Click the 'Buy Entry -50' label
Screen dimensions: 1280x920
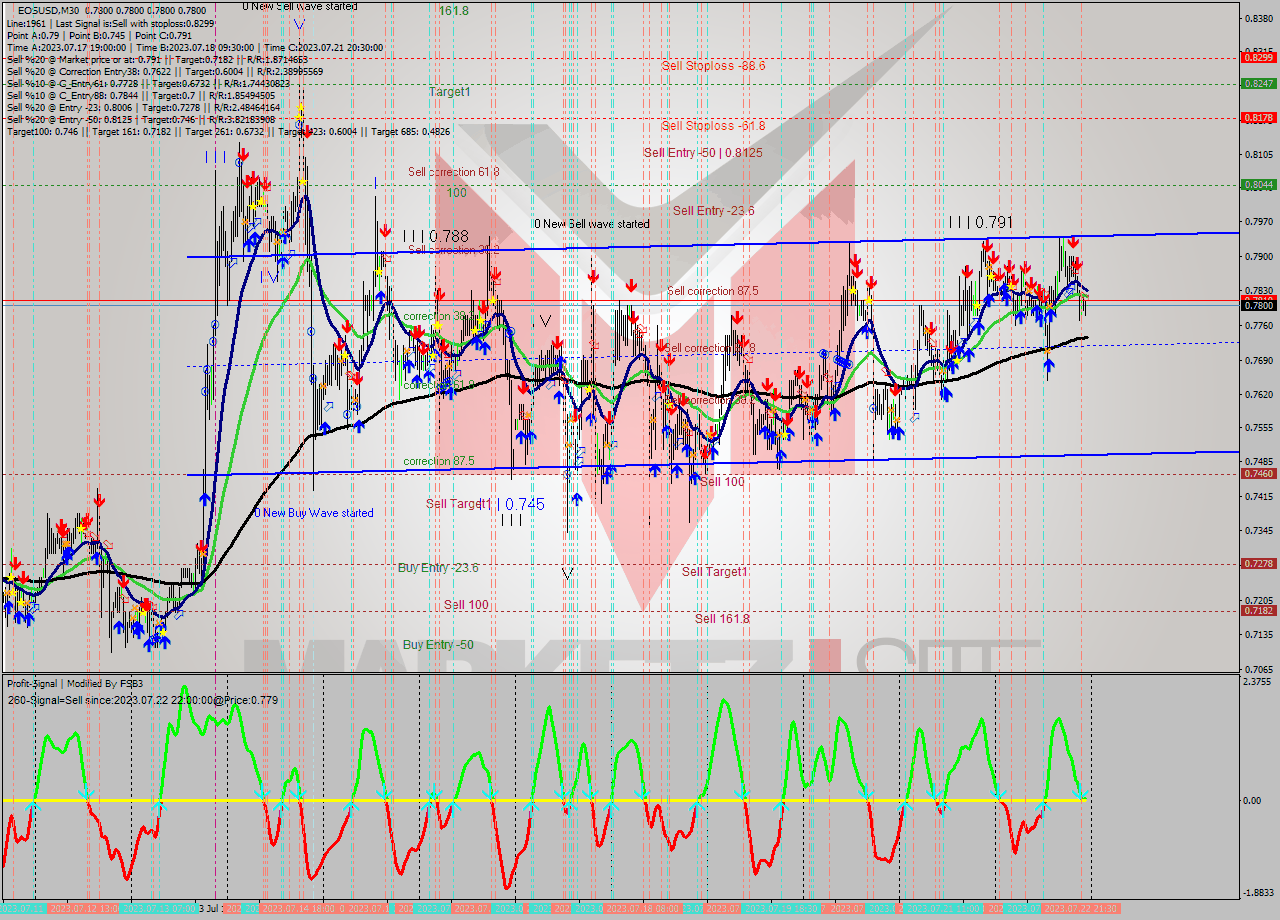[x=438, y=645]
